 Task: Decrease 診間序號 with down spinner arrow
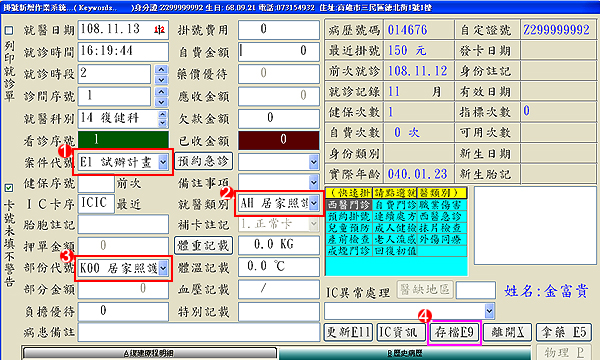[x=161, y=102]
